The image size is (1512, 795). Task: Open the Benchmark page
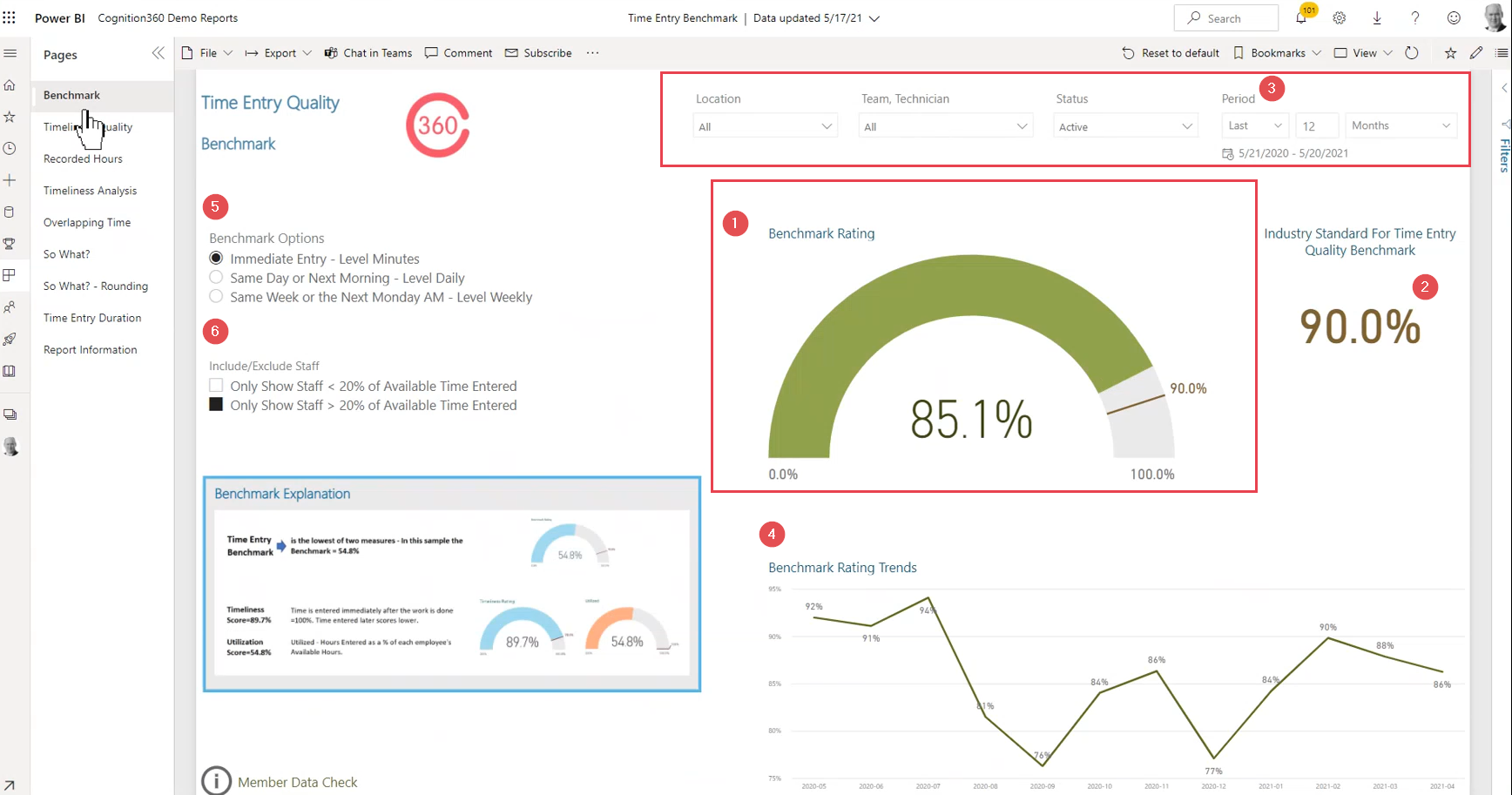[x=103, y=95]
